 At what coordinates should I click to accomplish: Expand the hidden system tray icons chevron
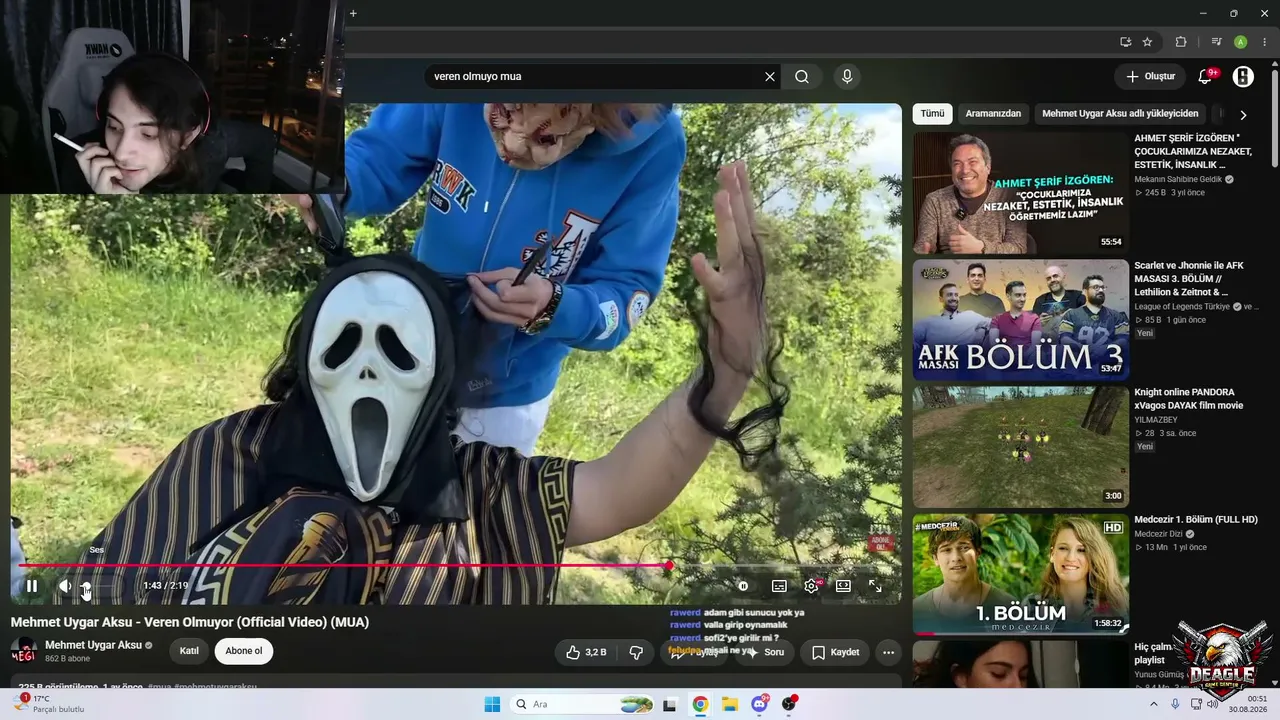click(x=1154, y=704)
